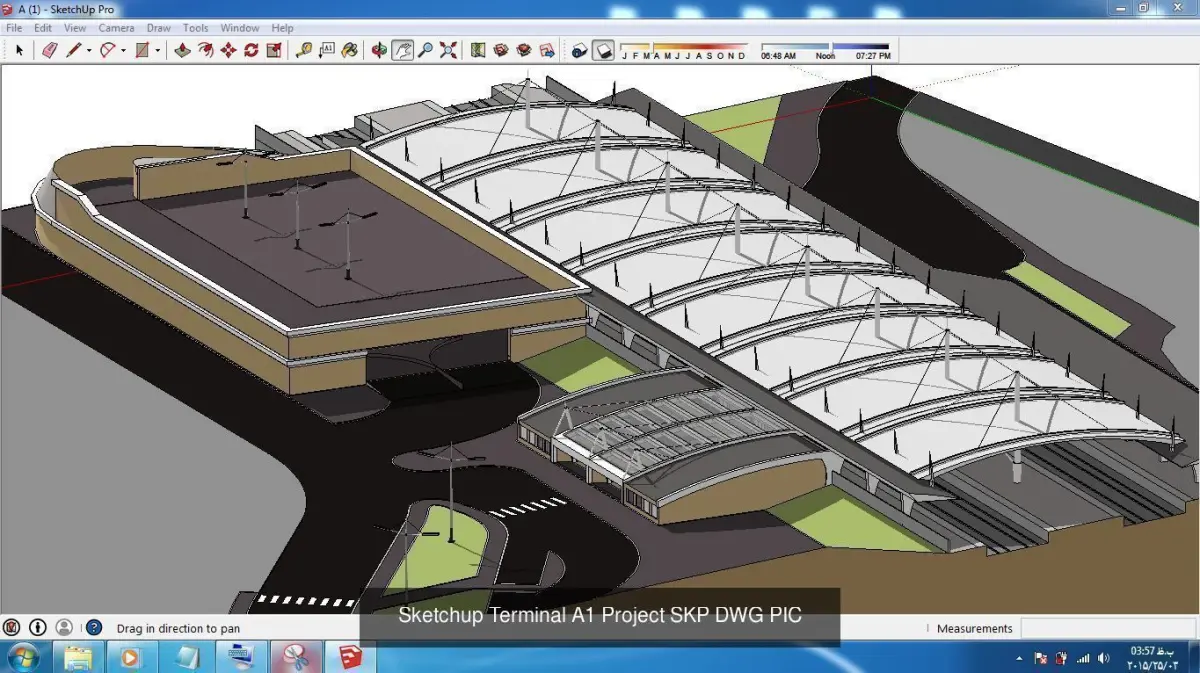Open geo-location status bar icon
The height and width of the screenshot is (673, 1200).
point(12,628)
